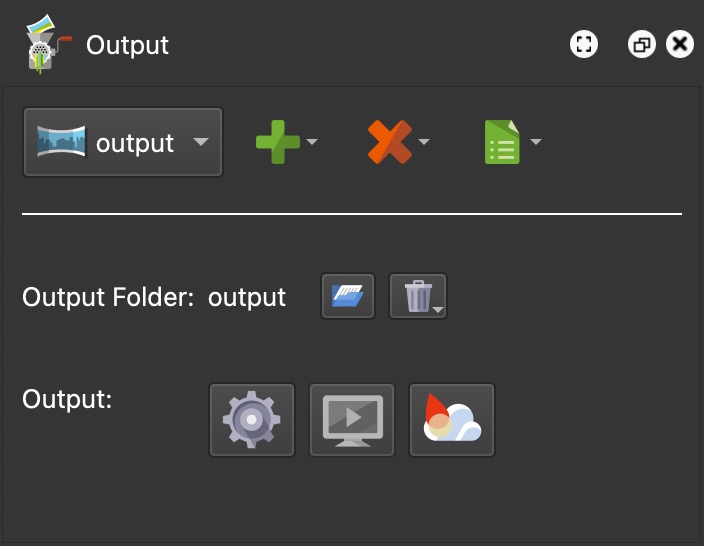Click the green plus add output icon
Image resolution: width=704 pixels, height=546 pixels.
pyautogui.click(x=277, y=142)
